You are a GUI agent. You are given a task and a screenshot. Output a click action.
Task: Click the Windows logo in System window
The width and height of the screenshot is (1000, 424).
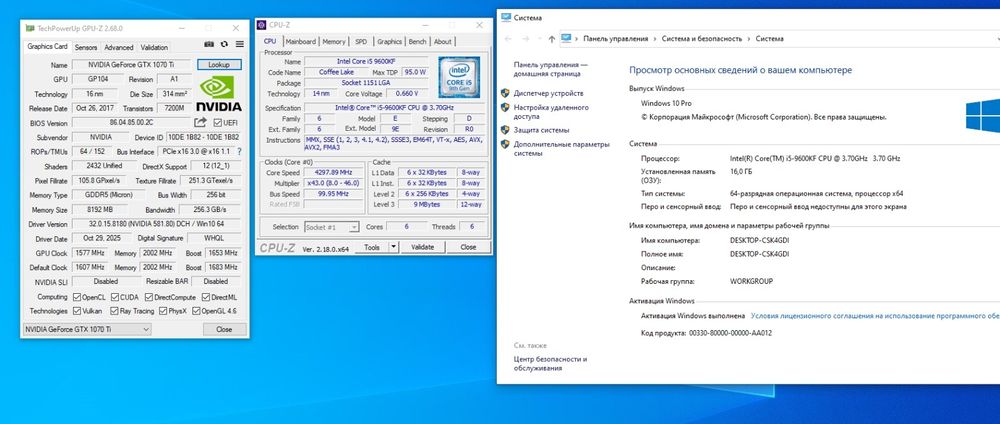click(x=983, y=116)
